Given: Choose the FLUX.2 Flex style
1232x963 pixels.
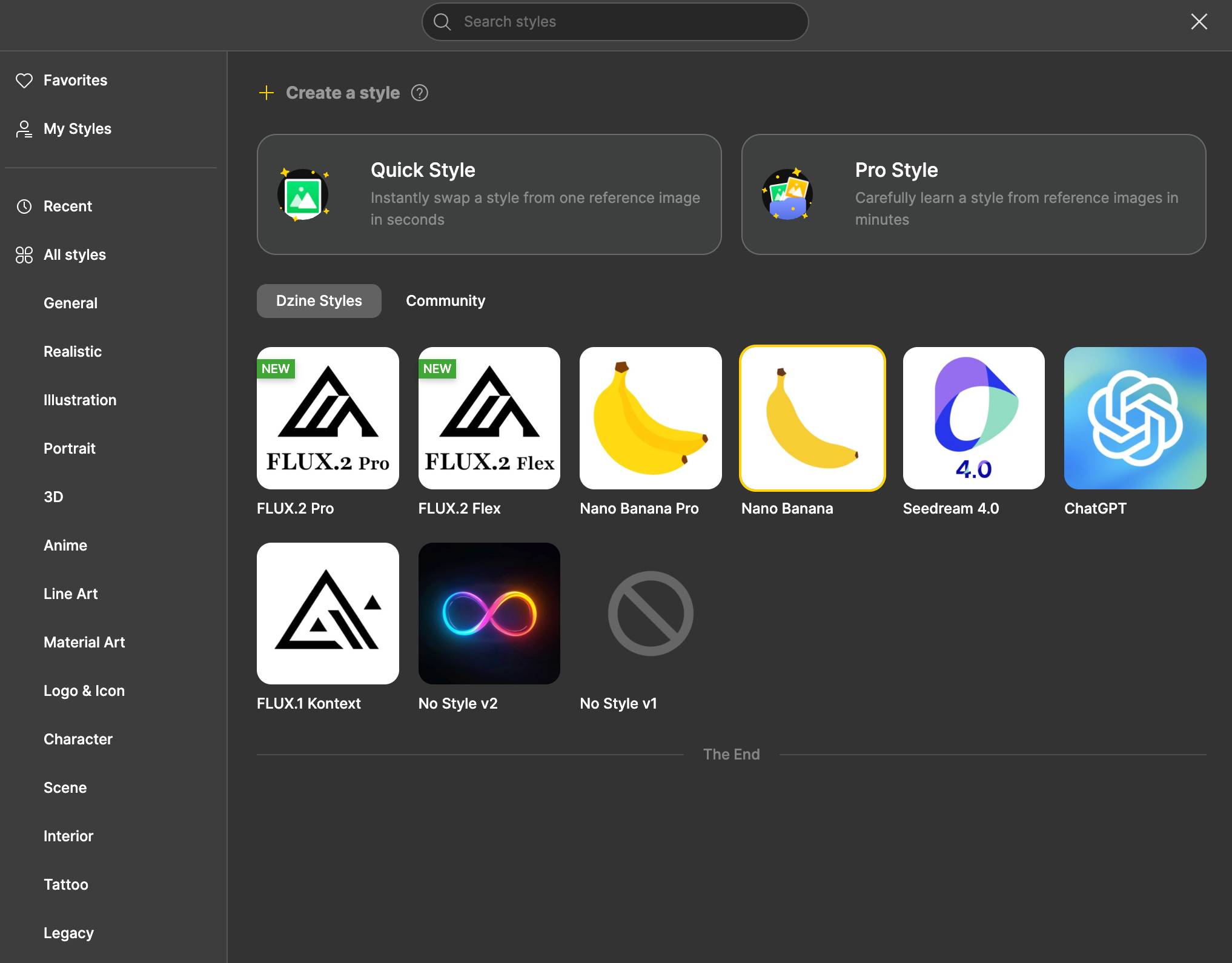Looking at the screenshot, I should point(489,418).
